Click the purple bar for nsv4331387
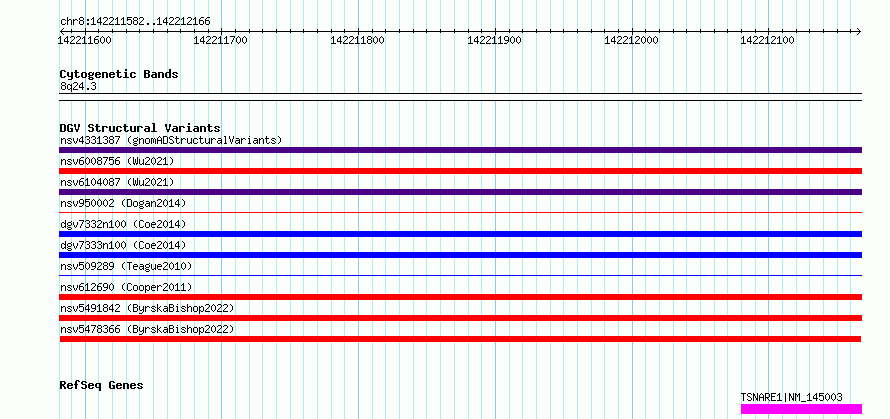 coord(460,150)
